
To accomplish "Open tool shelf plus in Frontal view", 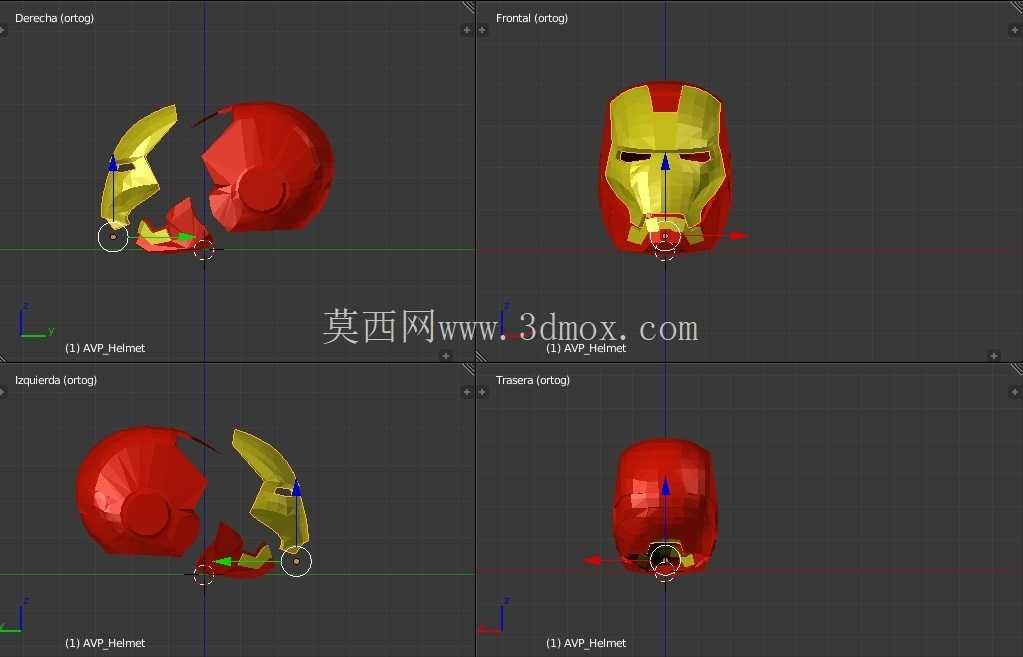I will point(483,29).
